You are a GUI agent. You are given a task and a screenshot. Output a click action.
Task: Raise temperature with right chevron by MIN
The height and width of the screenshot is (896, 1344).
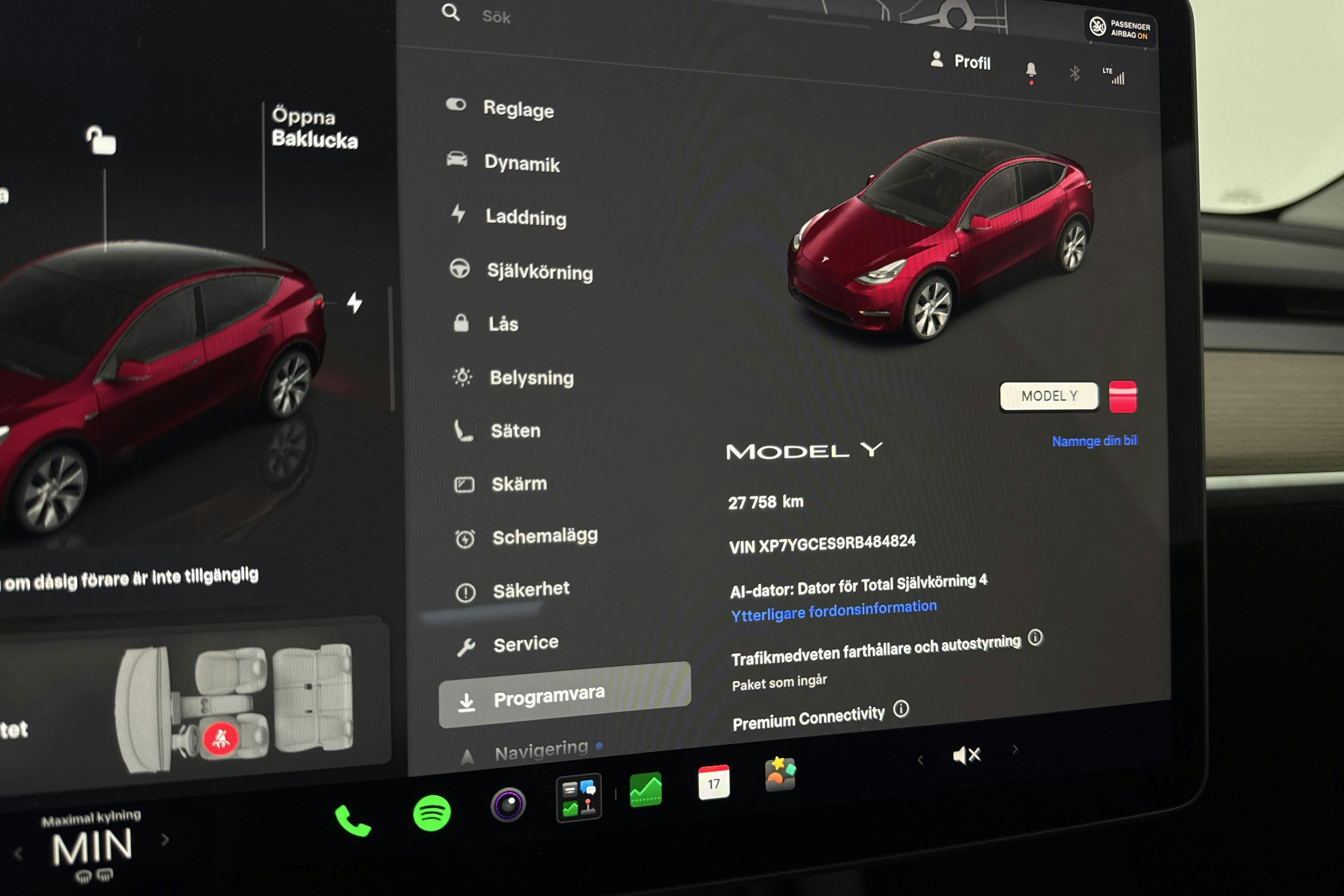tap(165, 839)
